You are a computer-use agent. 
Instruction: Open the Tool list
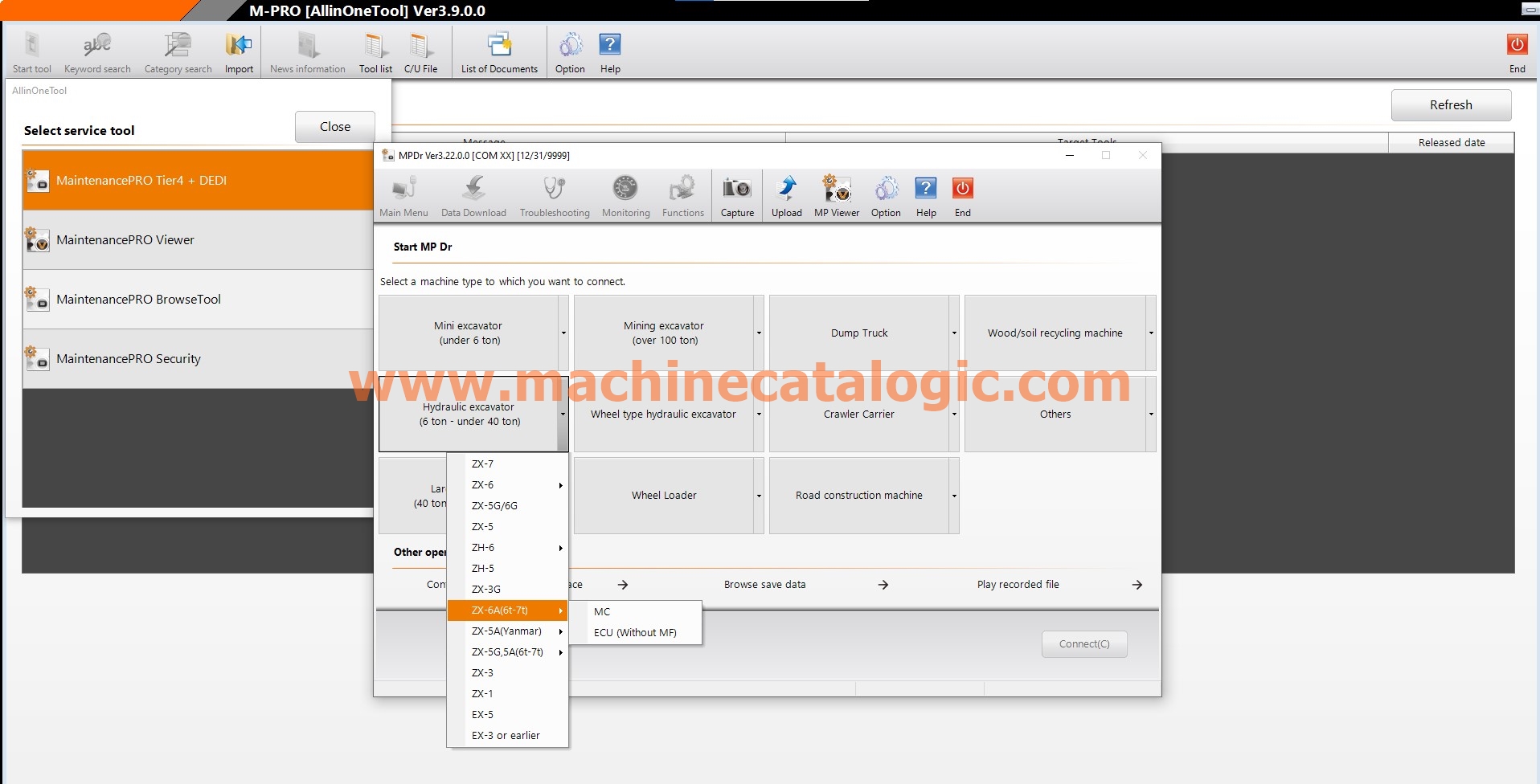375,53
